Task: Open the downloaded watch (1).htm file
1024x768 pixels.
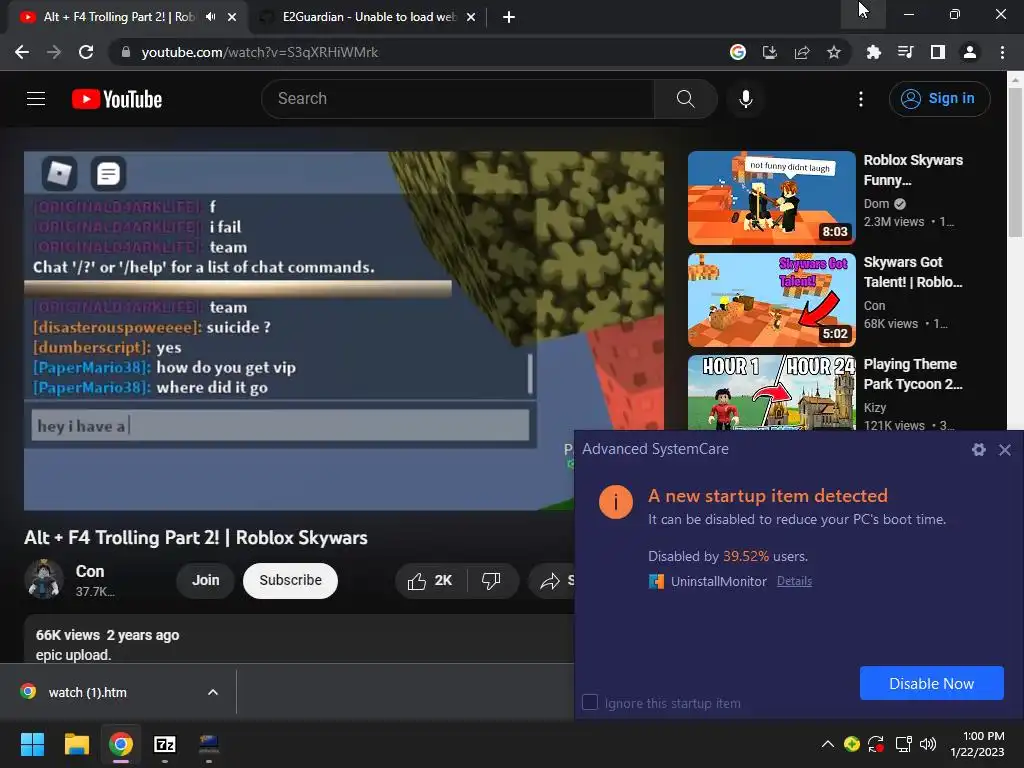Action: coord(88,692)
